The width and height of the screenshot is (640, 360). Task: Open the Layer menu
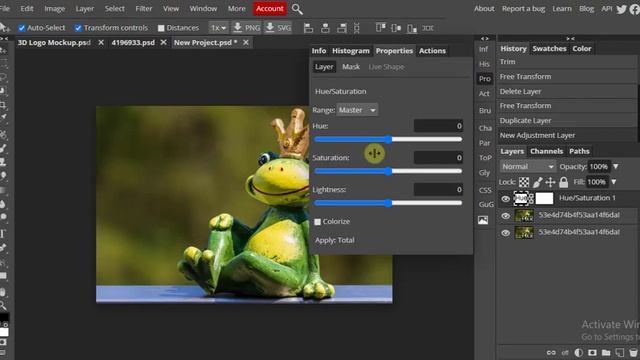point(84,9)
